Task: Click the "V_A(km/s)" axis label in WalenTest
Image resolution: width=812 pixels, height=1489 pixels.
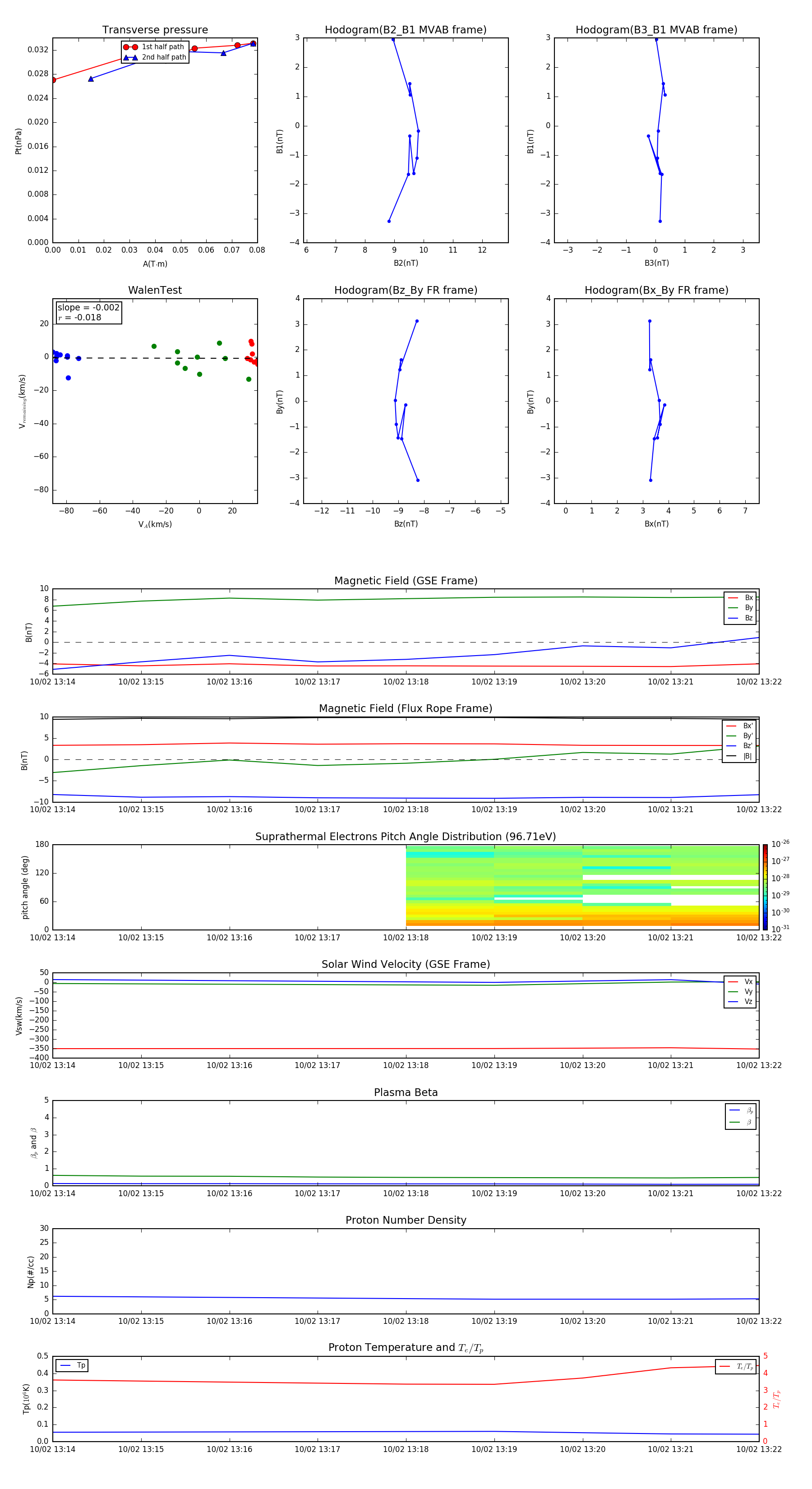Action: coord(155,524)
